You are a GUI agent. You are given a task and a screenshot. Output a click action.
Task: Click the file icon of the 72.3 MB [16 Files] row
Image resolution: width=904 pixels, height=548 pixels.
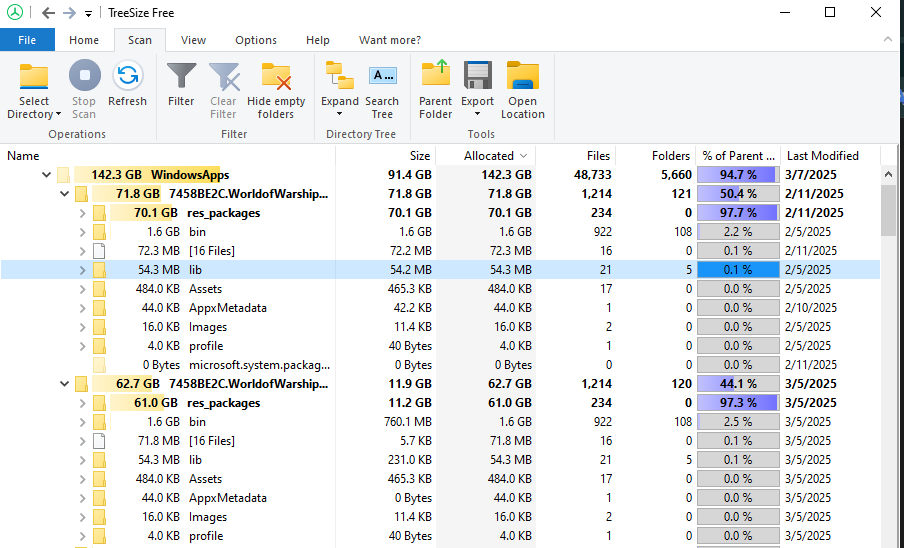pyautogui.click(x=99, y=251)
